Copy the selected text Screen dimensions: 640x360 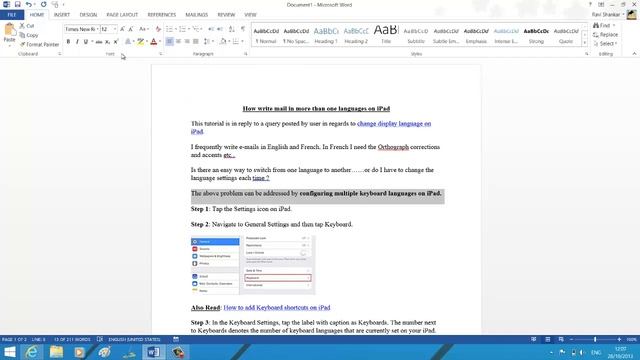coord(29,35)
